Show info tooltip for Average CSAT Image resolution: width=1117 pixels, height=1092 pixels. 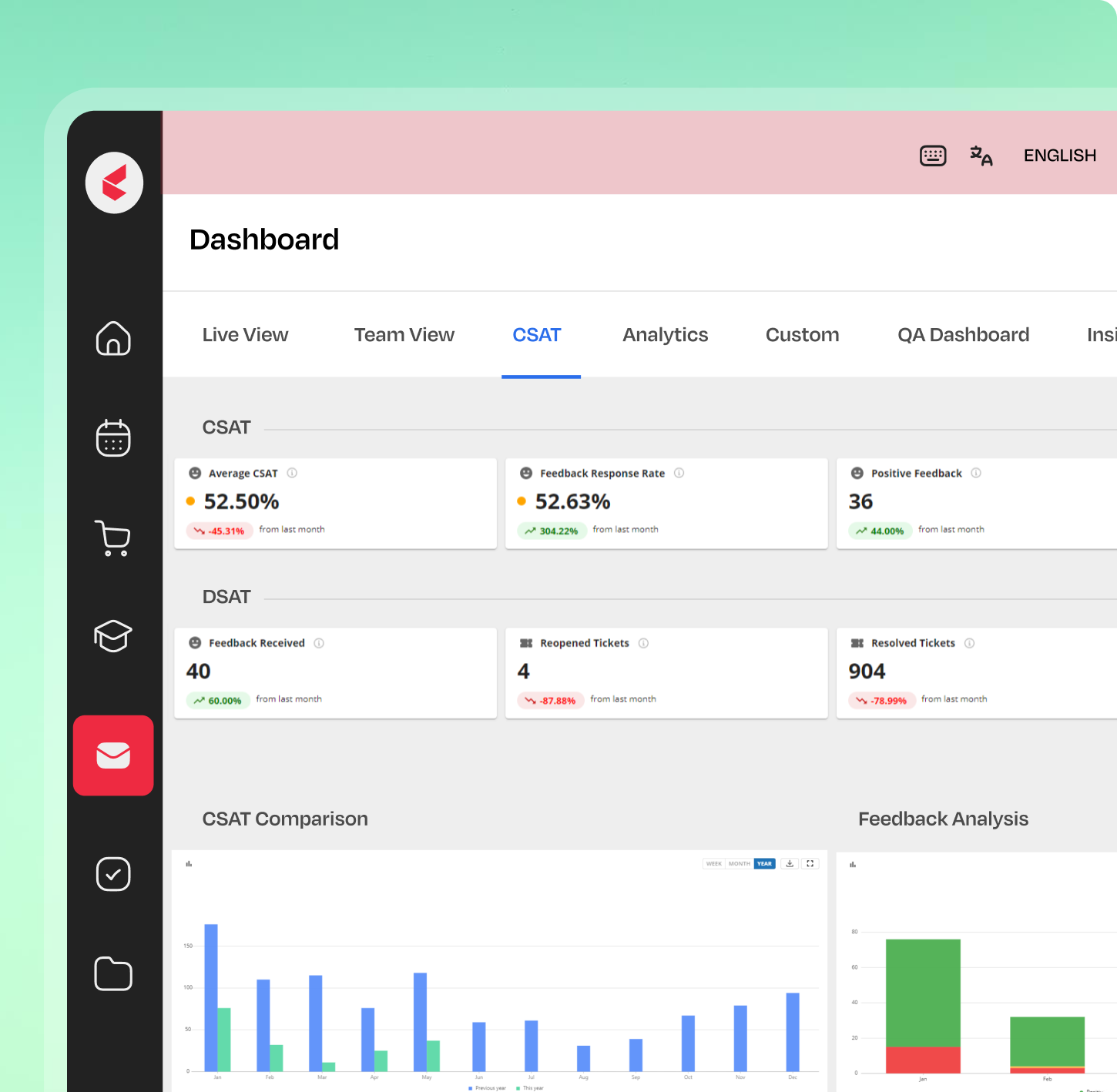292,473
